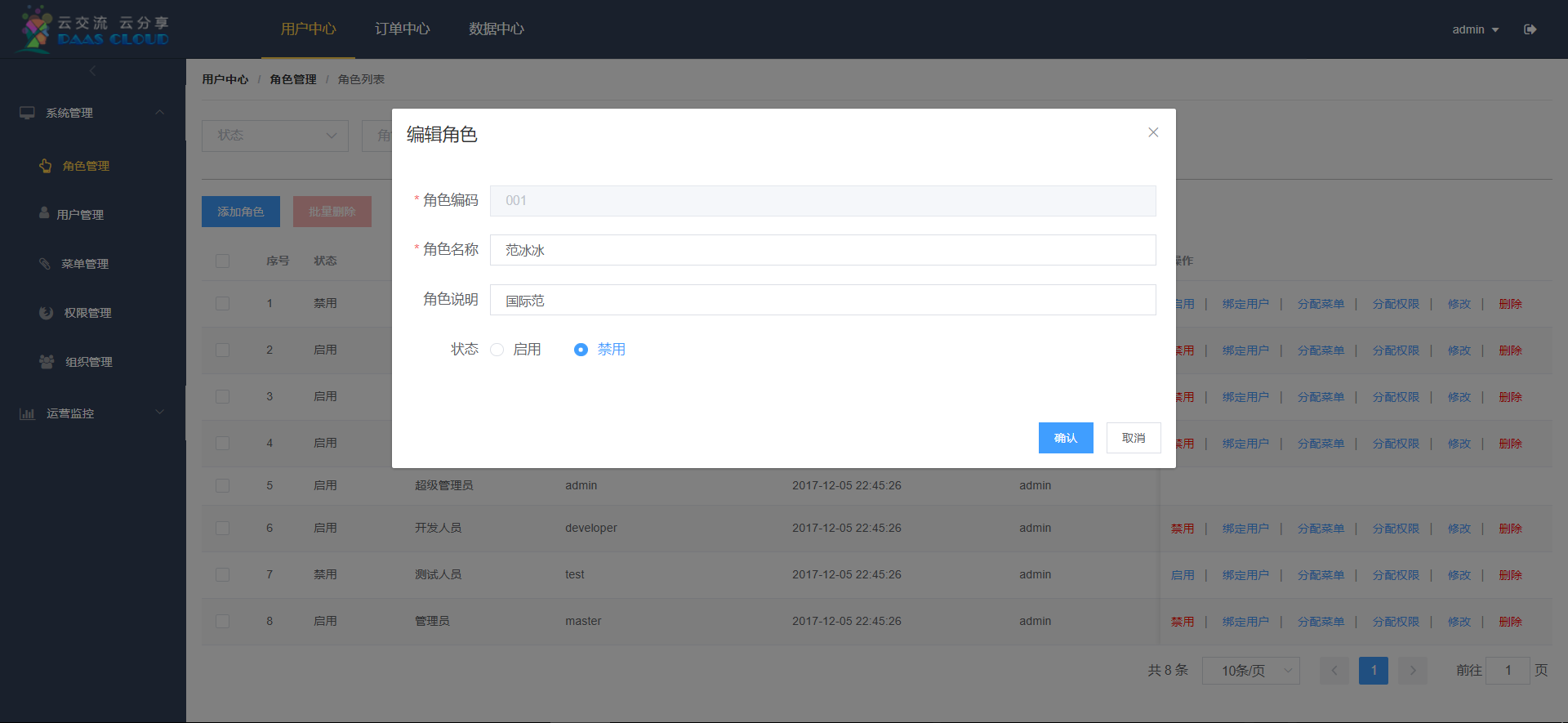
Task: Click the 添加角色 button
Action: [241, 212]
